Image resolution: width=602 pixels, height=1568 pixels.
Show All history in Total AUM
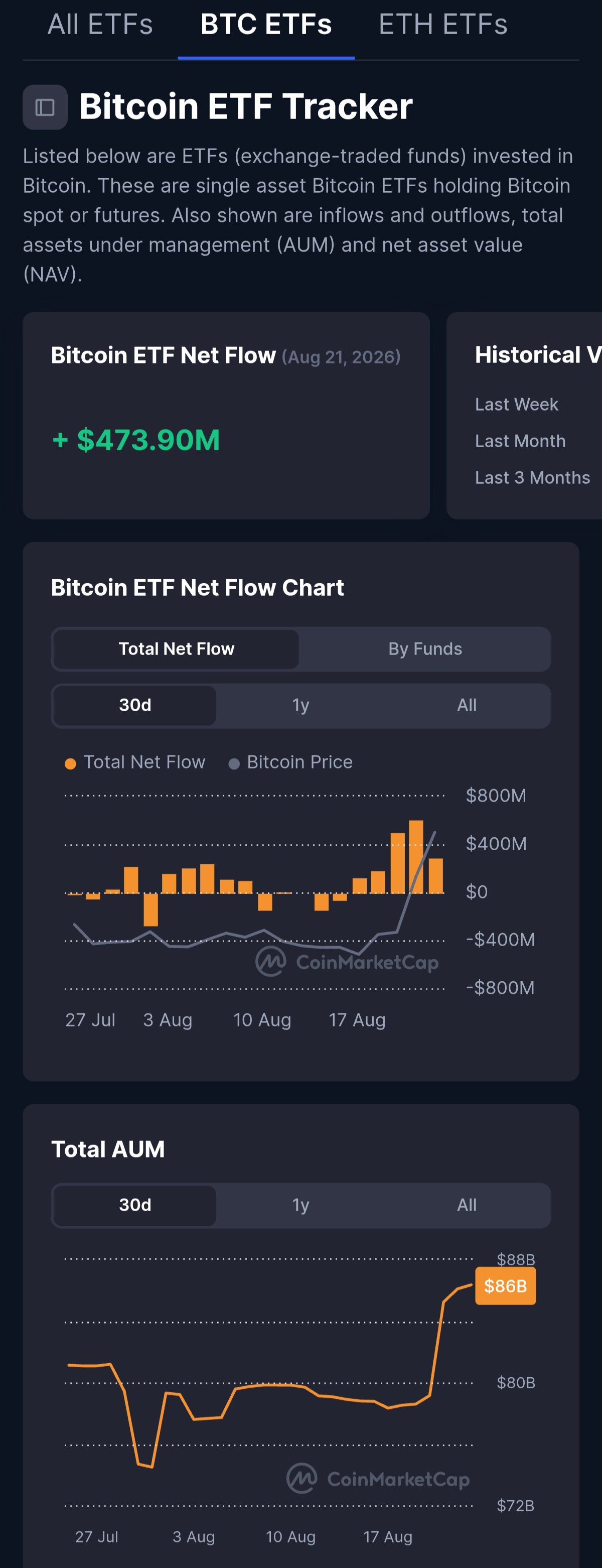click(x=467, y=1205)
